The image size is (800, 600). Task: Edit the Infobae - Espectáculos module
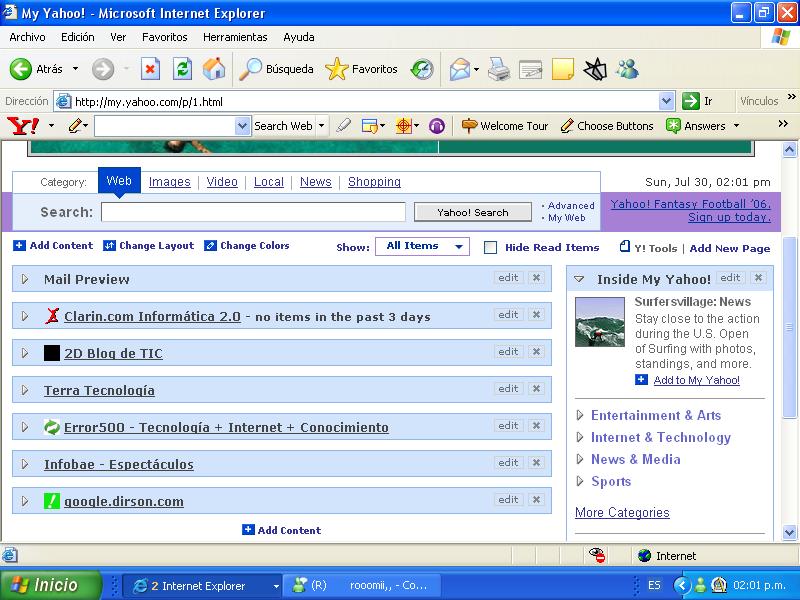[x=508, y=463]
